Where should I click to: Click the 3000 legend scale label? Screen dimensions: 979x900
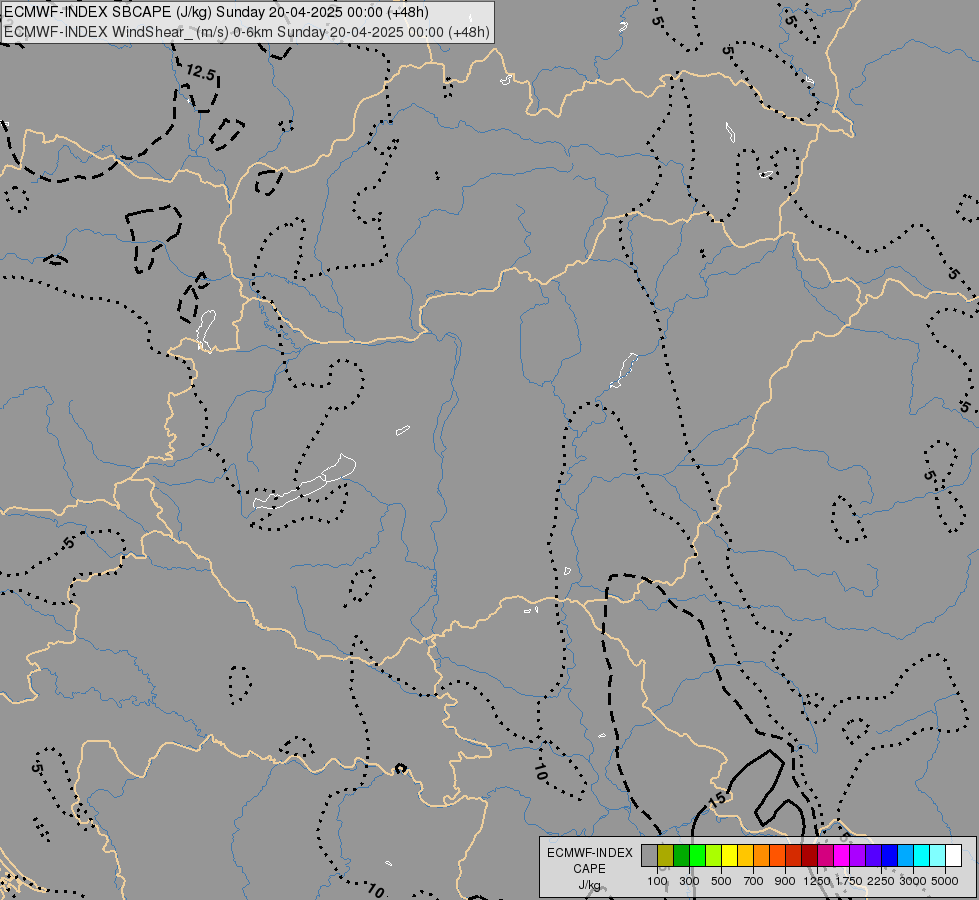(913, 881)
